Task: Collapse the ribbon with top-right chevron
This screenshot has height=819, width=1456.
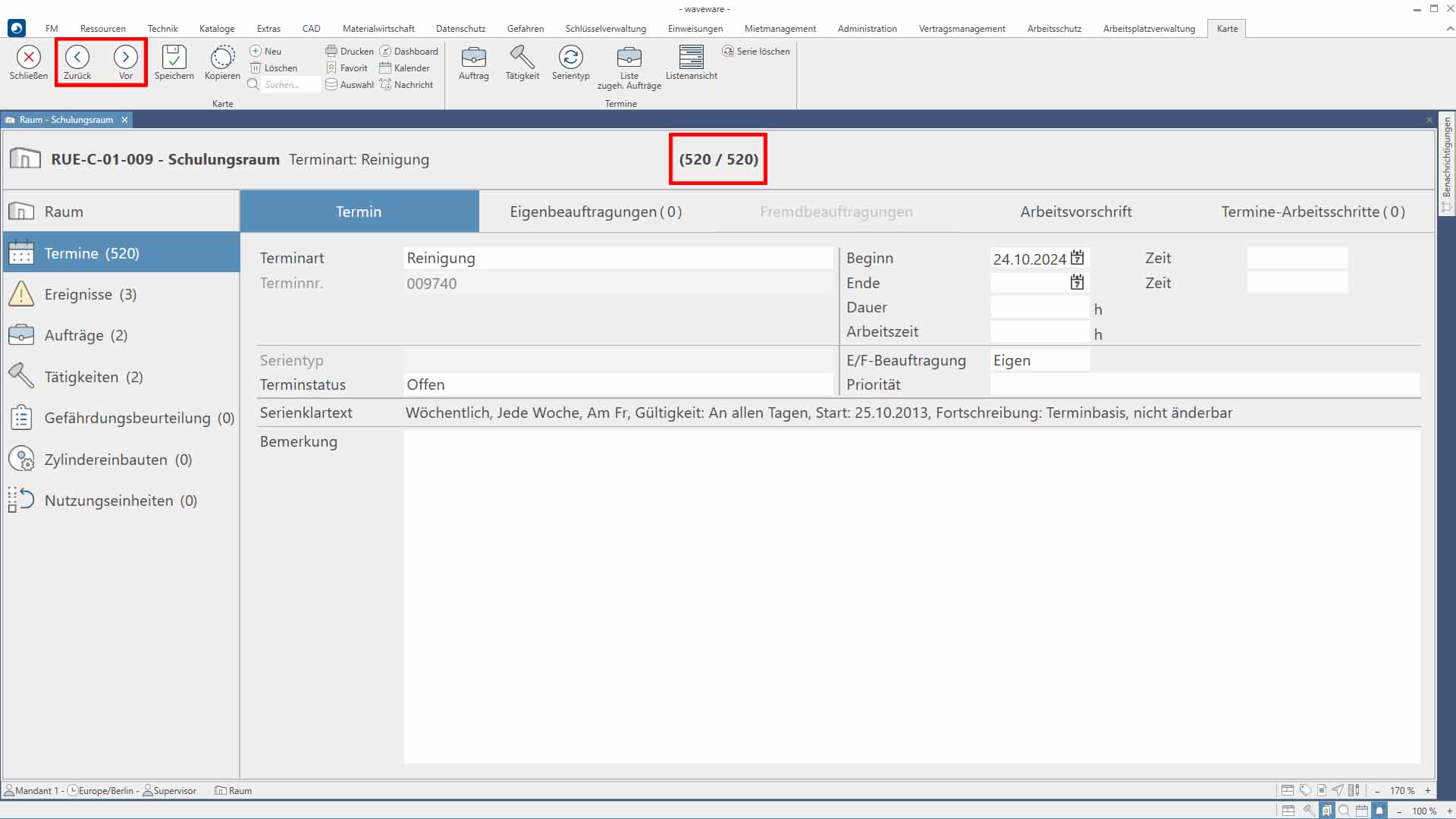Action: coord(1449,29)
